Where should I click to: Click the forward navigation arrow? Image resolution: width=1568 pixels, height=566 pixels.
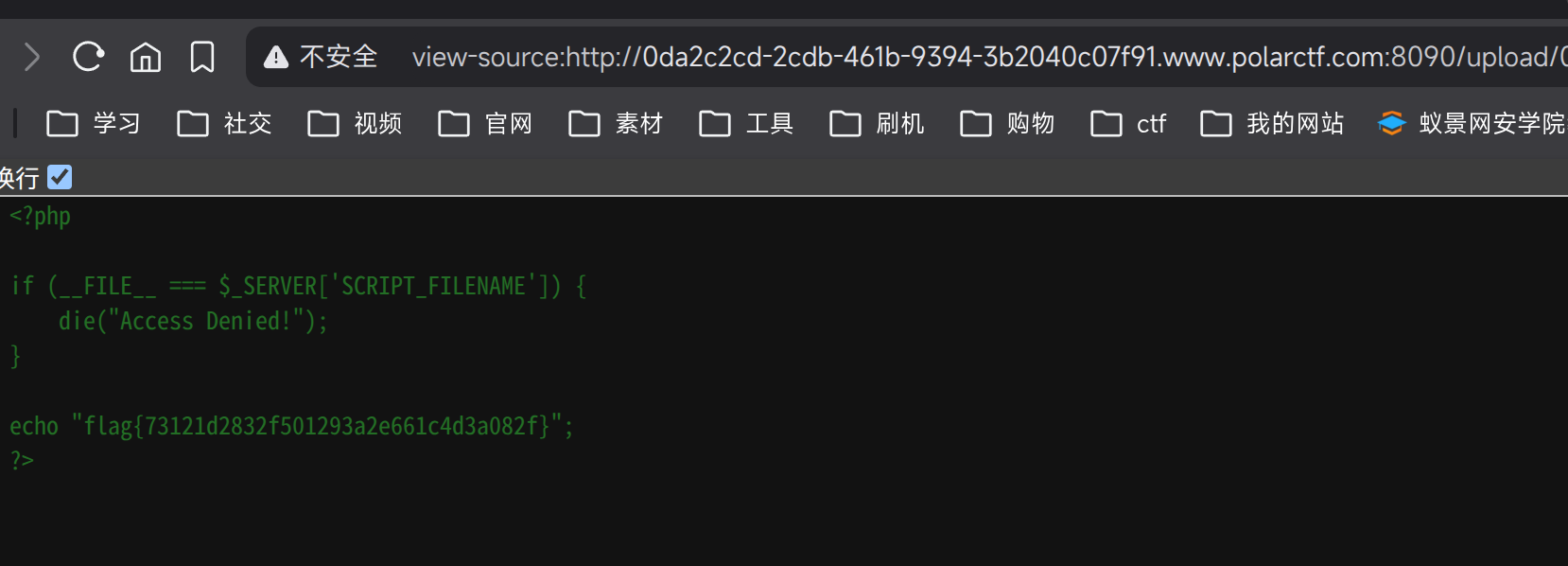[31, 57]
